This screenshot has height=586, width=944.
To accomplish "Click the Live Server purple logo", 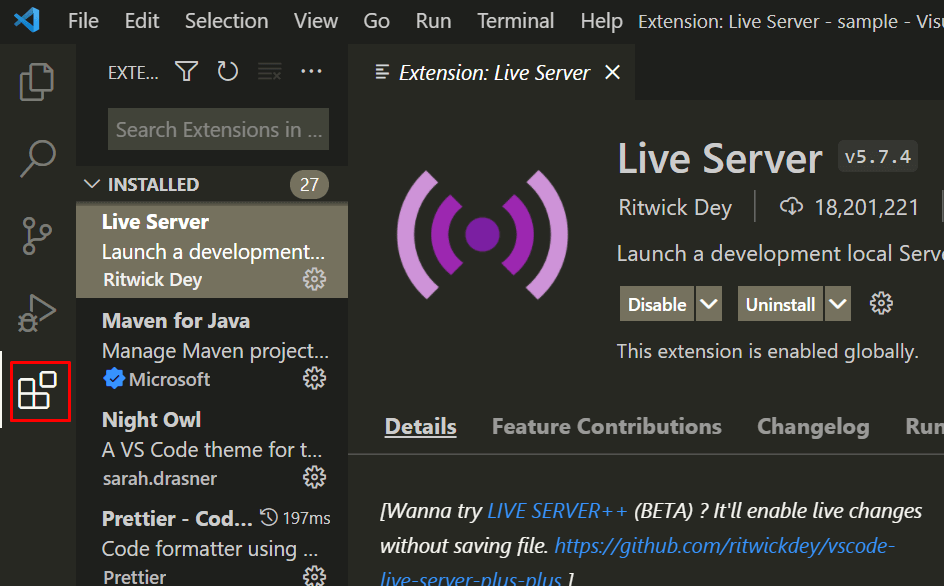I will (x=482, y=234).
